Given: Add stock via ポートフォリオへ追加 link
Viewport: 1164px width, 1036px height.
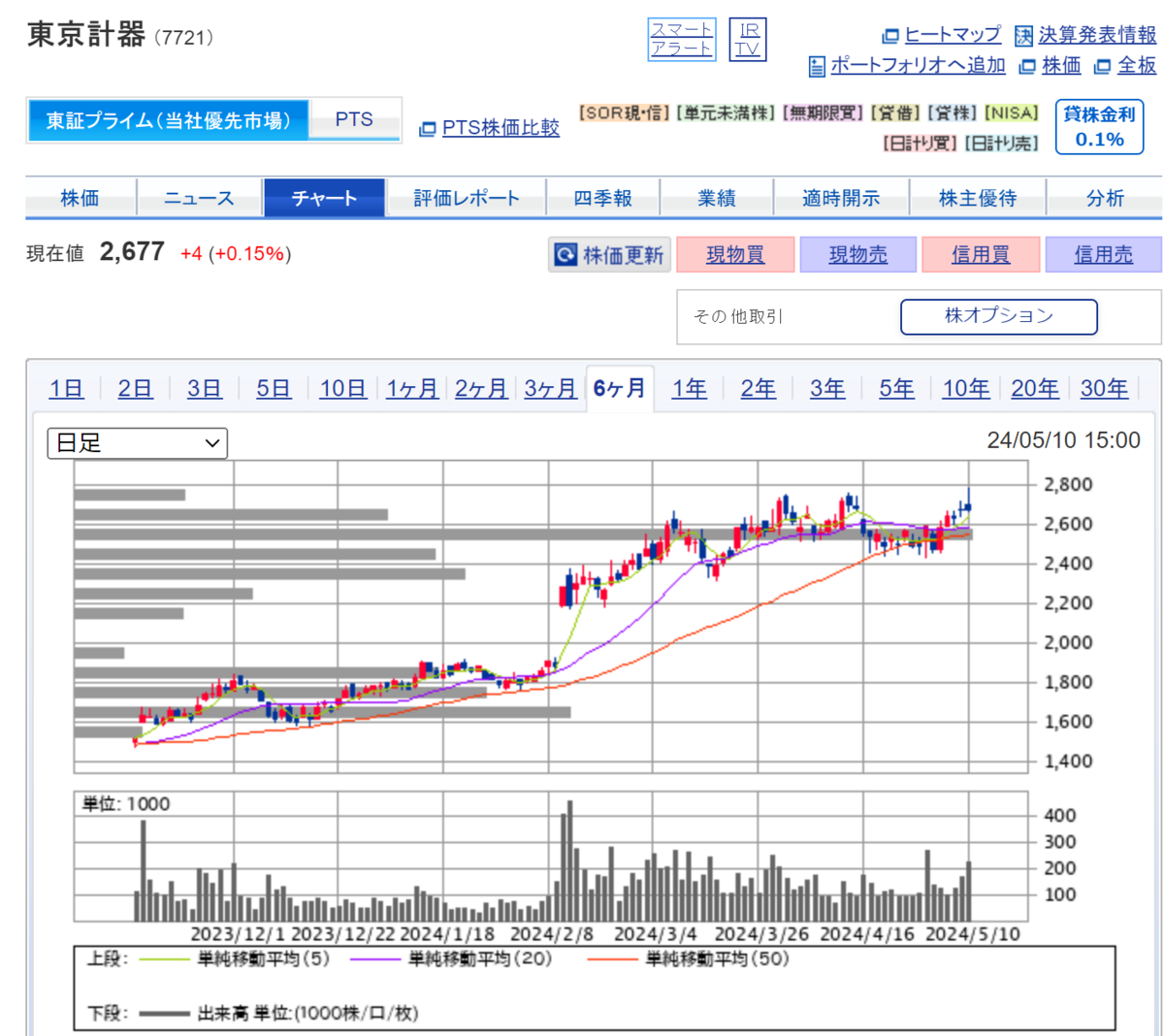Looking at the screenshot, I should (x=918, y=65).
